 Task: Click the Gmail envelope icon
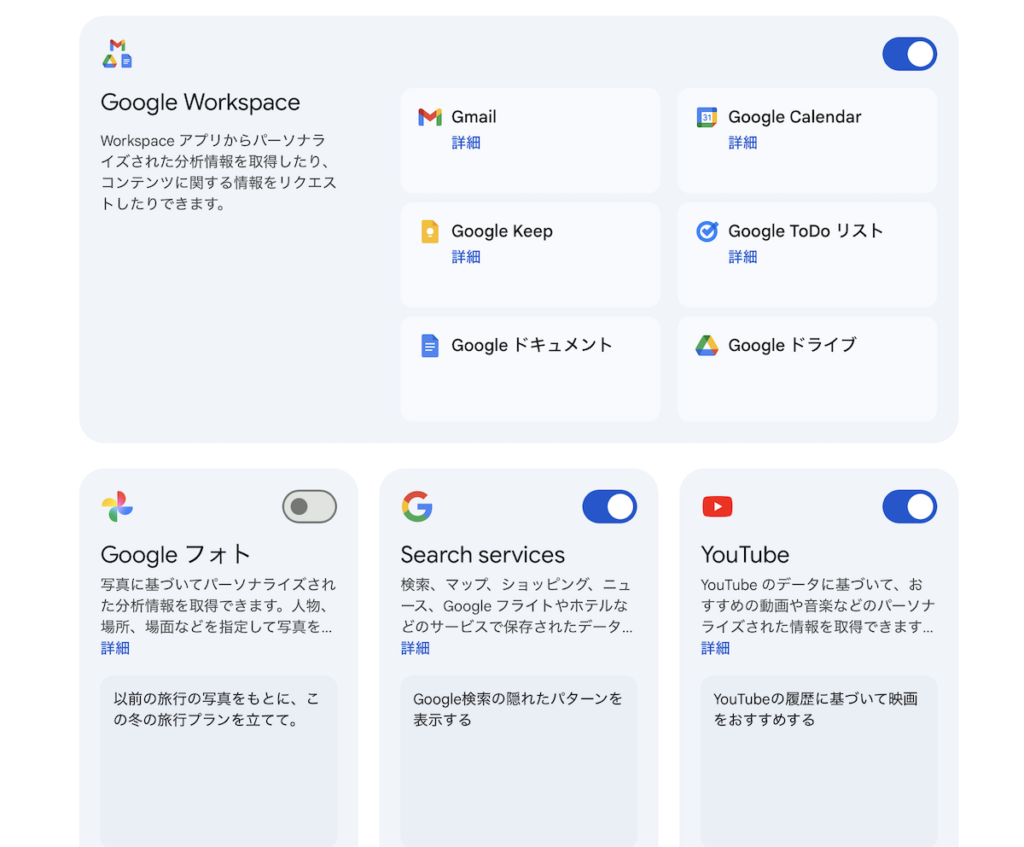[430, 117]
